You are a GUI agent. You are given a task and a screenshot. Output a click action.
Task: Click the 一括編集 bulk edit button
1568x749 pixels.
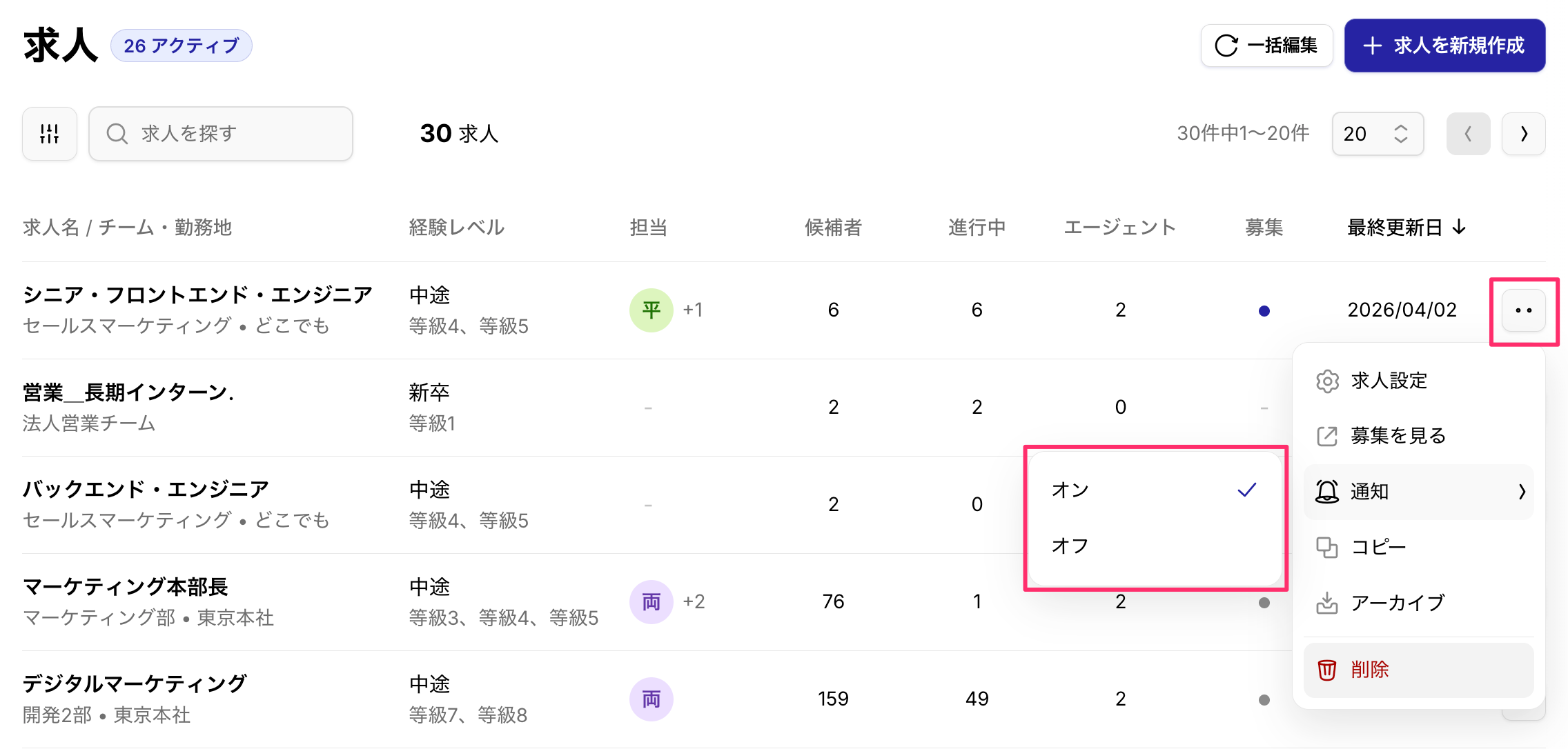[1266, 46]
